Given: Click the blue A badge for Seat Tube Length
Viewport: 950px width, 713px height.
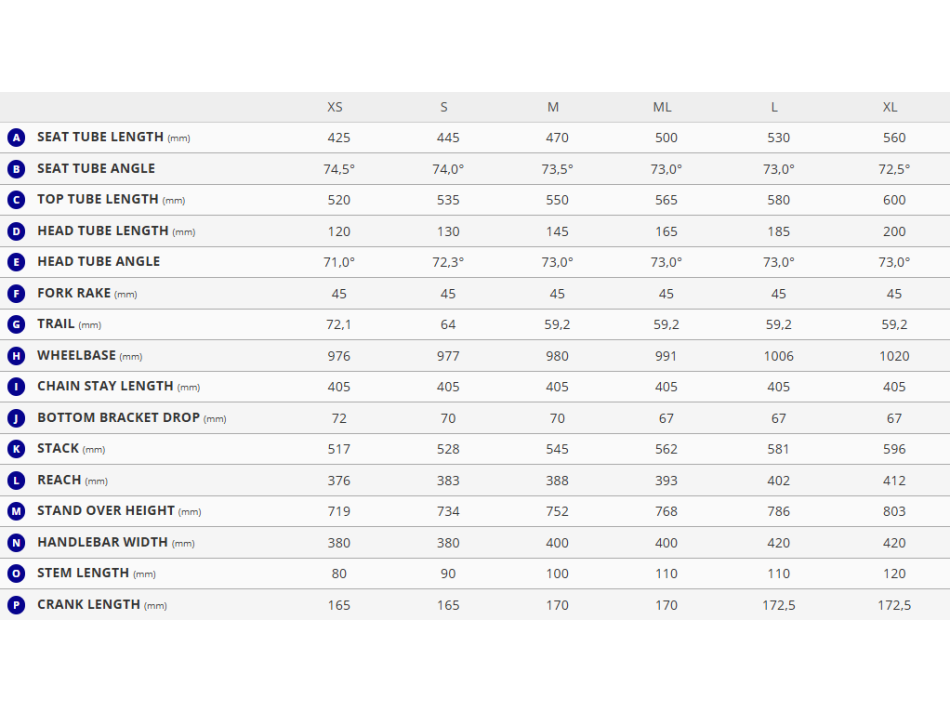Looking at the screenshot, I should (x=16, y=138).
